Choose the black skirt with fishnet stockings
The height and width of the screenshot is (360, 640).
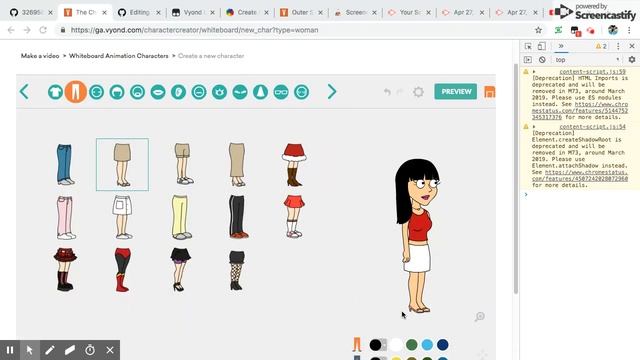[237, 270]
